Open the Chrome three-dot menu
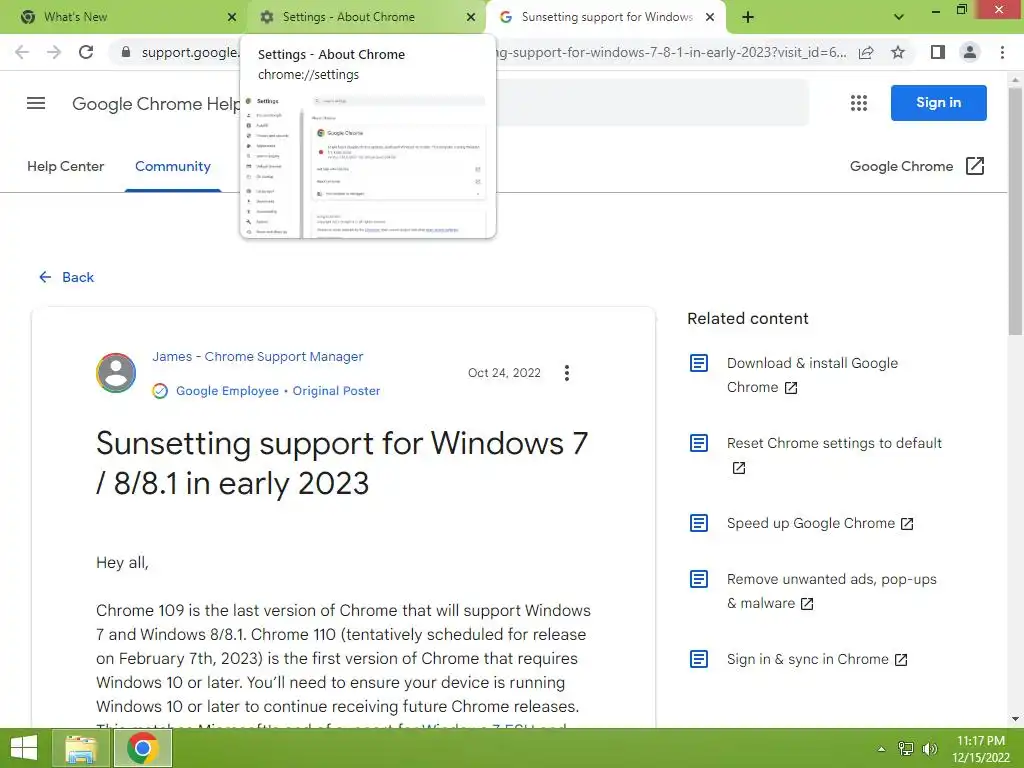Image resolution: width=1024 pixels, height=768 pixels. 1002,52
